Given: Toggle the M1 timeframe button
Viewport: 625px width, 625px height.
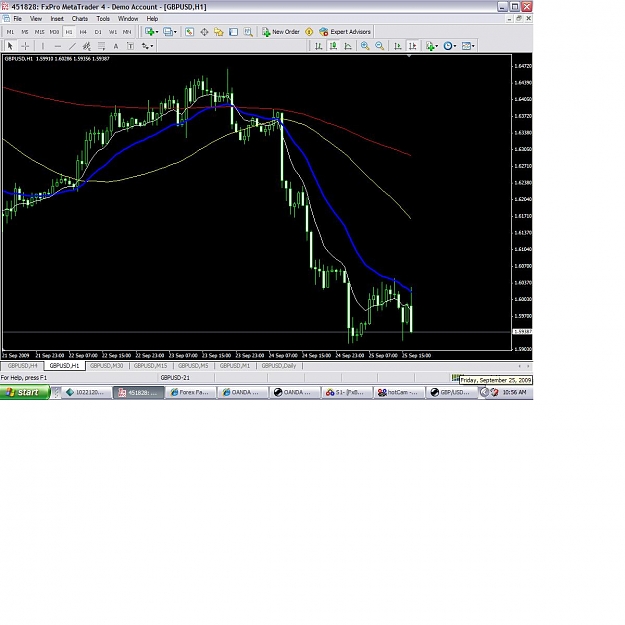Looking at the screenshot, I should [10, 32].
